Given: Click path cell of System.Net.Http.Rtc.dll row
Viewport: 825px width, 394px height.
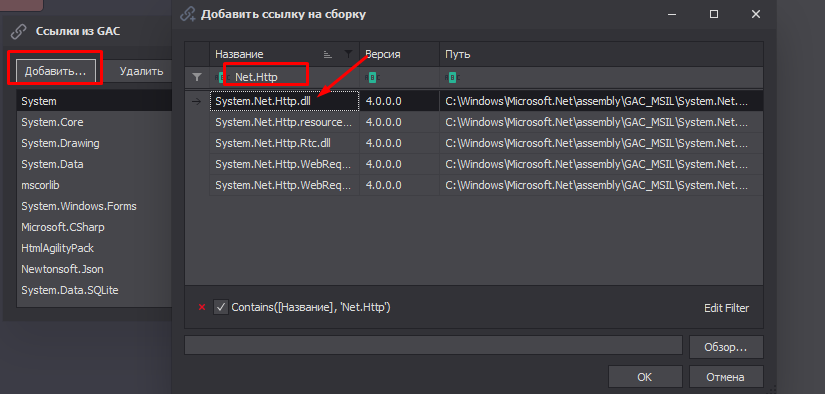Looking at the screenshot, I should point(601,143).
